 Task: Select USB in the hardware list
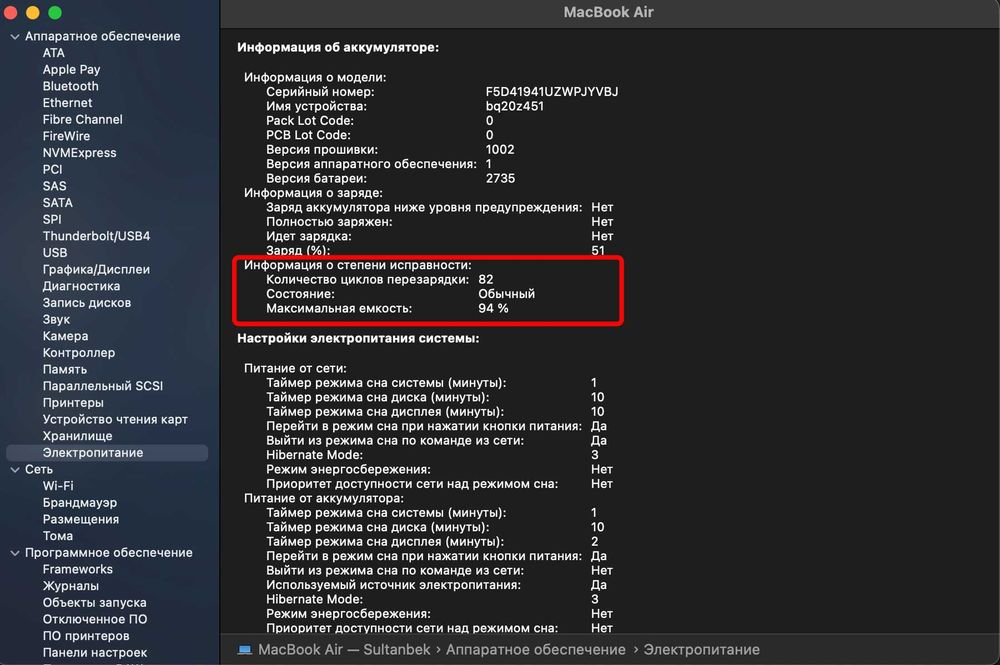[x=55, y=252]
